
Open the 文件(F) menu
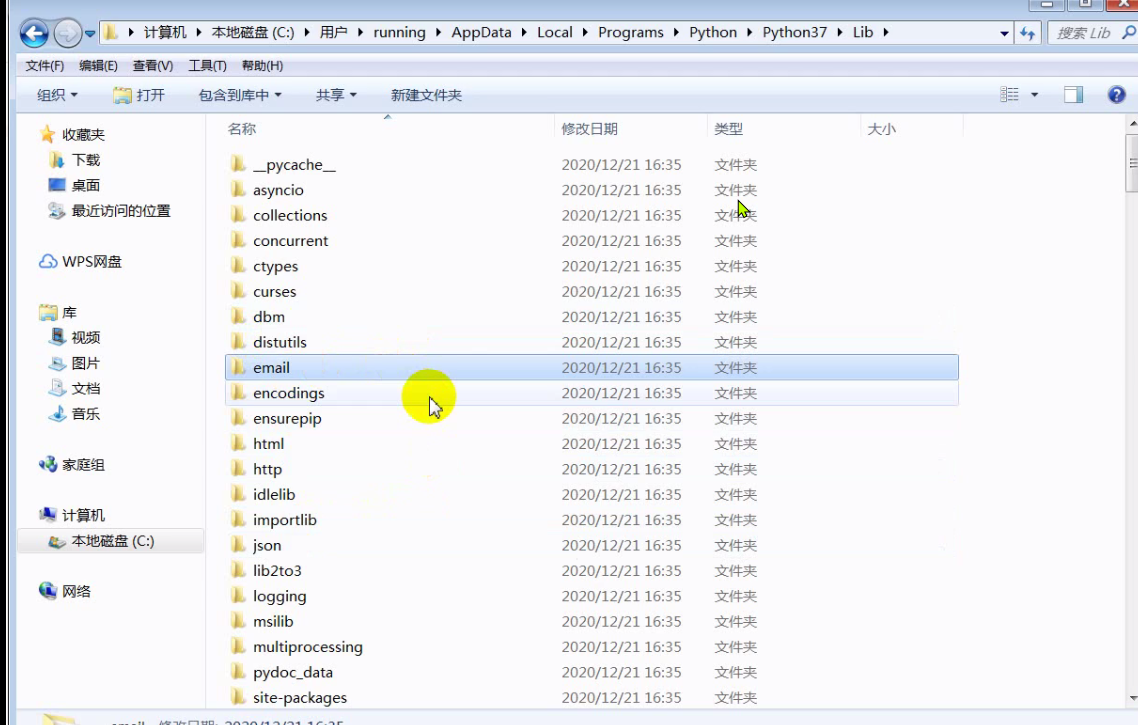[x=44, y=66]
